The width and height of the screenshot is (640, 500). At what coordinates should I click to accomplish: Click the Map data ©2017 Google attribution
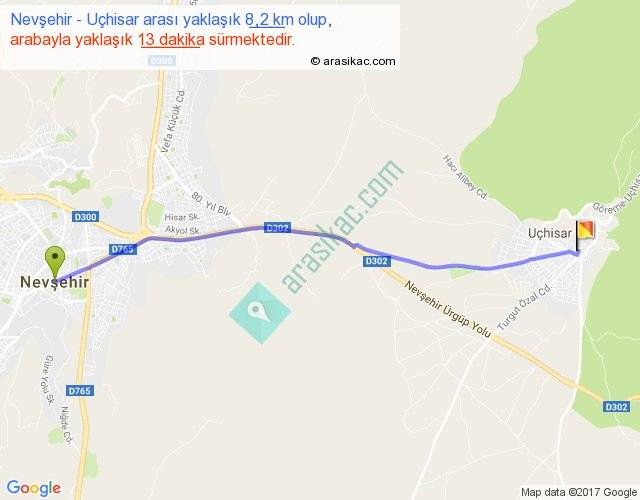[x=579, y=492]
